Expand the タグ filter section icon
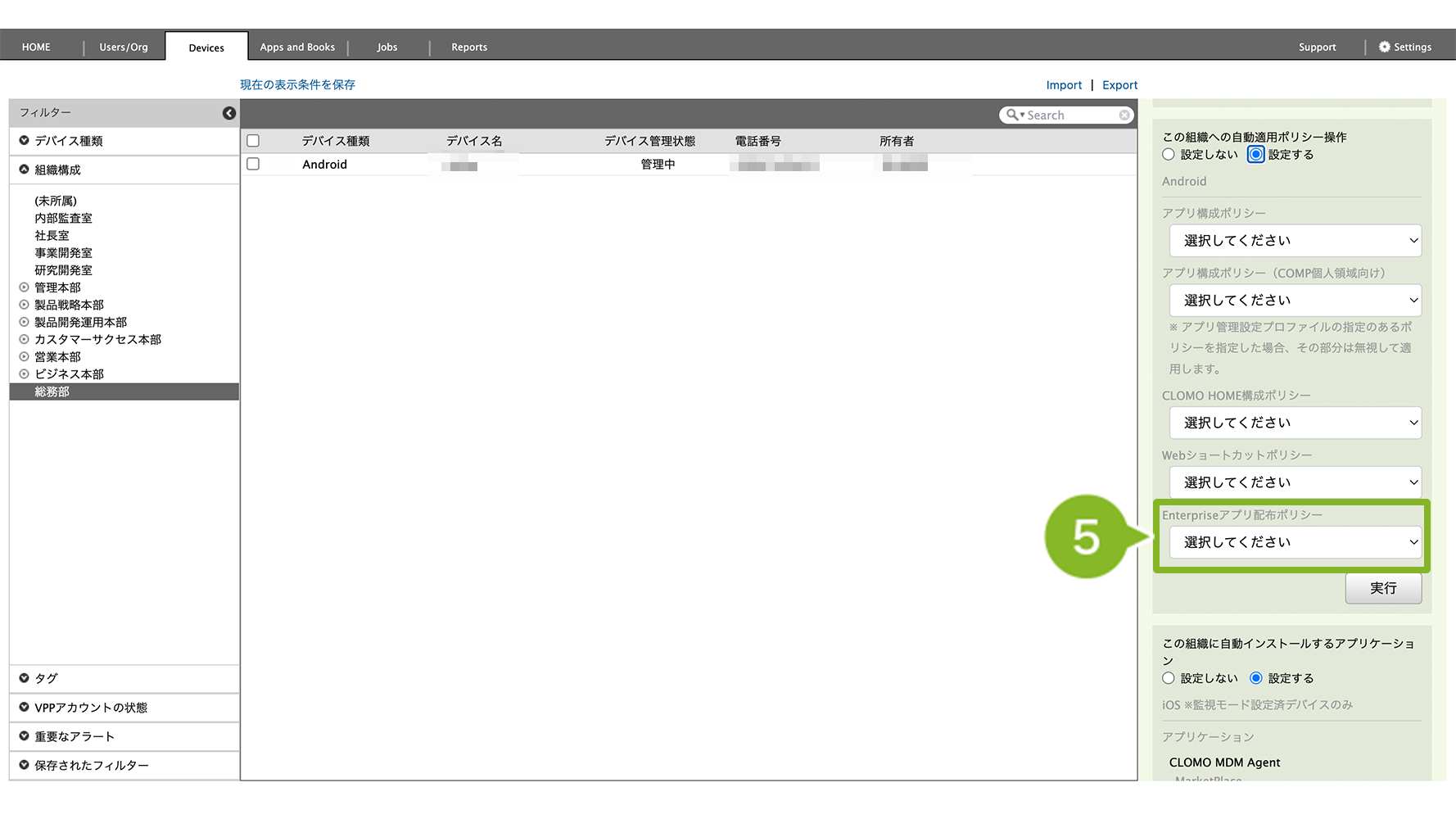 click(x=25, y=678)
